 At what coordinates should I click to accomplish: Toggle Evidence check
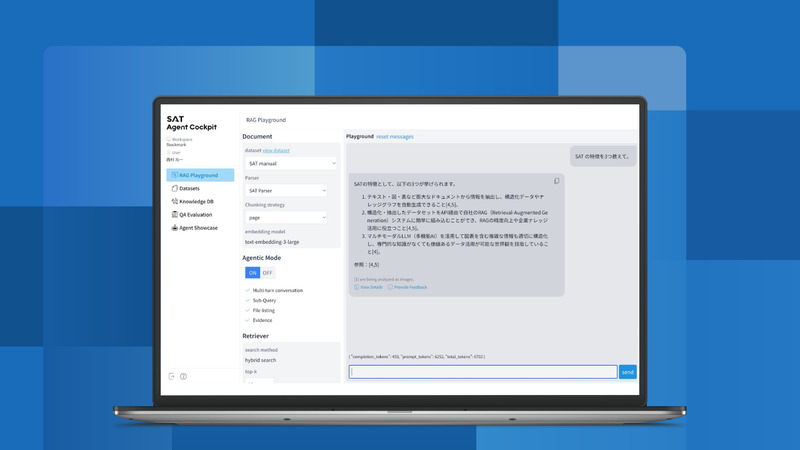tap(247, 320)
